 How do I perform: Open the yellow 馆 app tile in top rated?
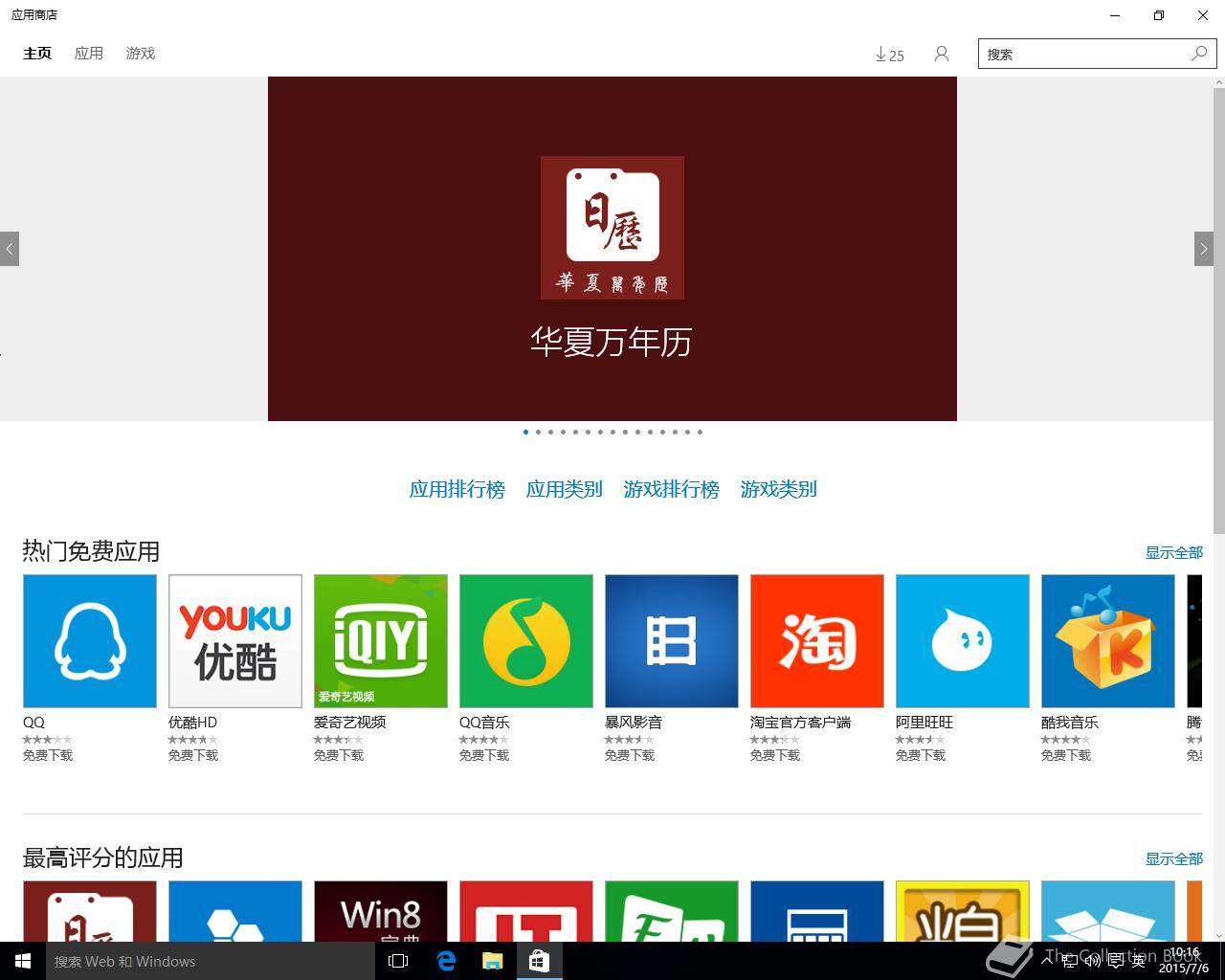coord(963,911)
